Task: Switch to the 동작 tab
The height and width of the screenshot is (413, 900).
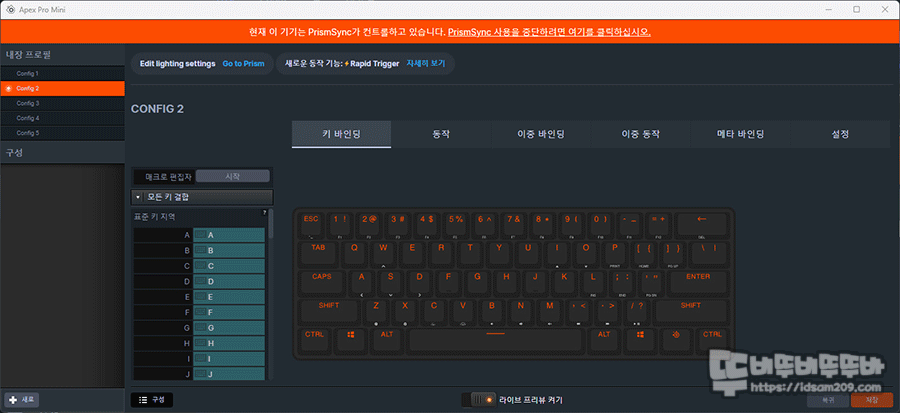Action: pyautogui.click(x=441, y=134)
